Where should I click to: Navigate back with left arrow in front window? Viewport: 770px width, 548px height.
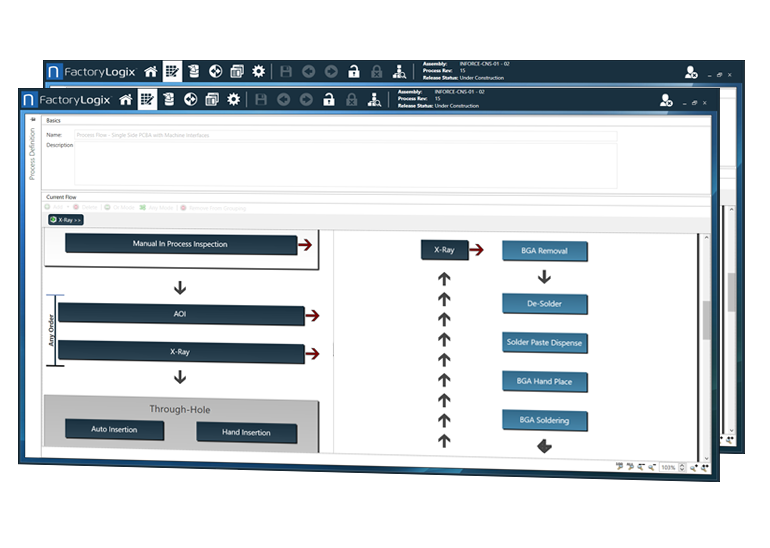283,100
